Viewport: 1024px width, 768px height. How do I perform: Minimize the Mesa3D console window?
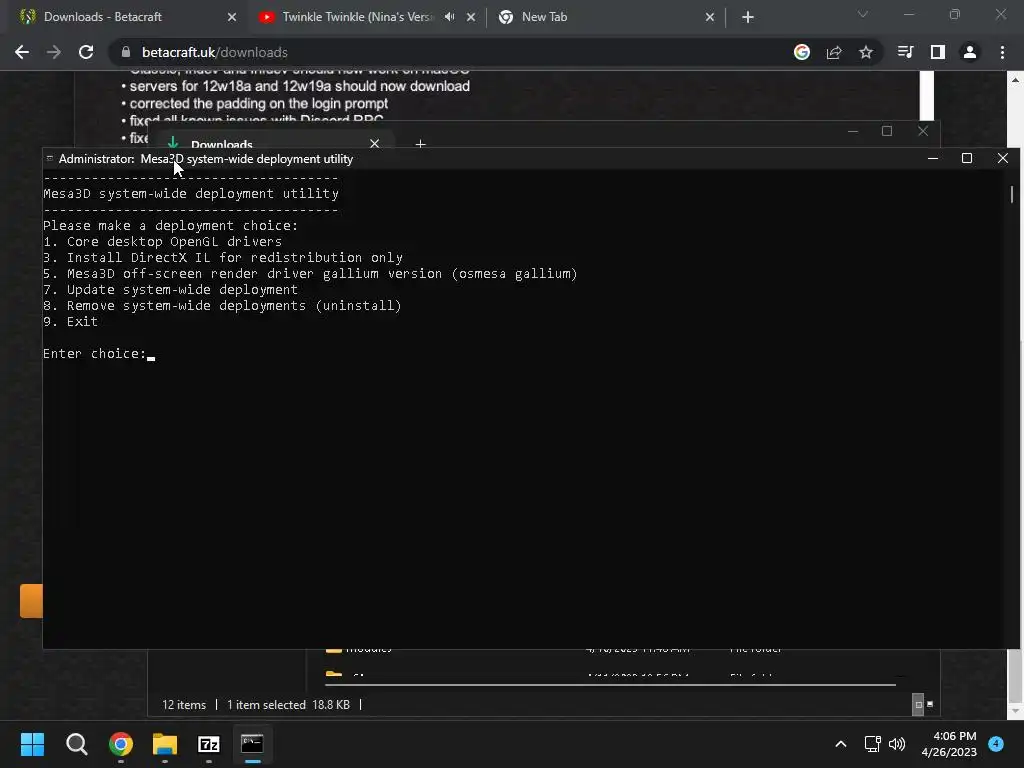point(933,159)
